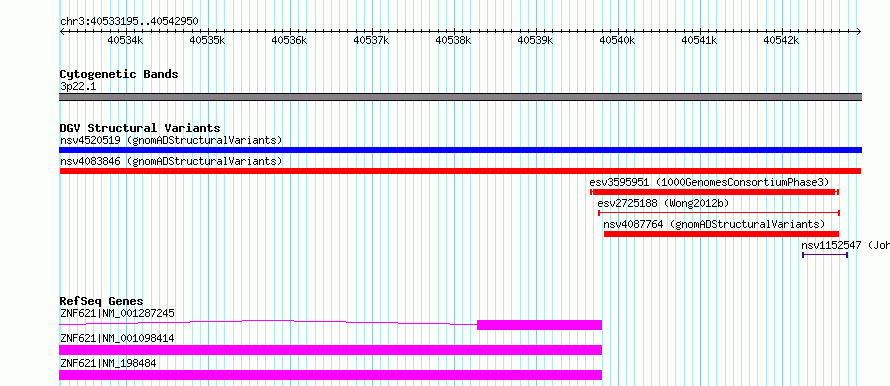The height and width of the screenshot is (386, 890).
Task: Click the ruler's left arrowhead
Action: [62, 31]
